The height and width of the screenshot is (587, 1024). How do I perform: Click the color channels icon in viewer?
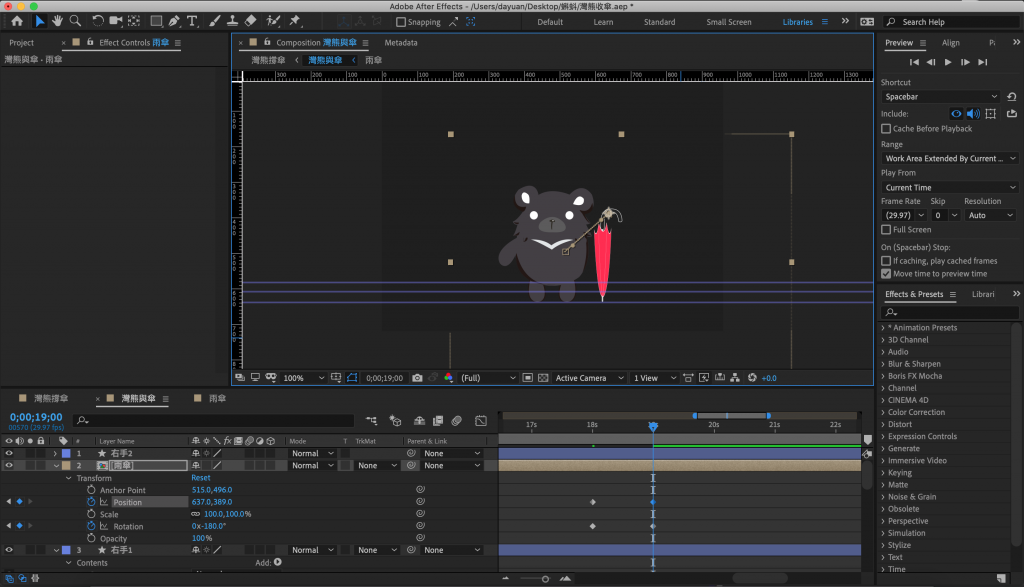coord(448,378)
